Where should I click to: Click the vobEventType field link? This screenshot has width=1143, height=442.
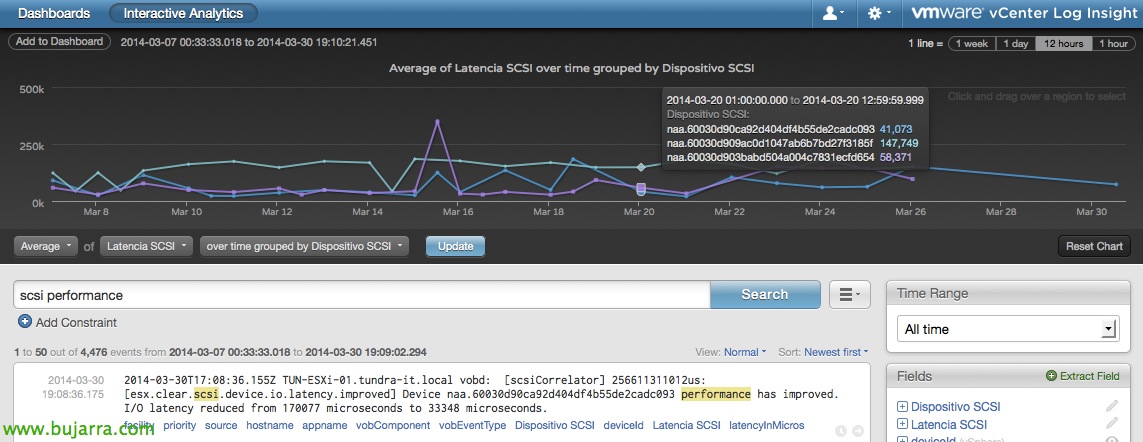472,425
